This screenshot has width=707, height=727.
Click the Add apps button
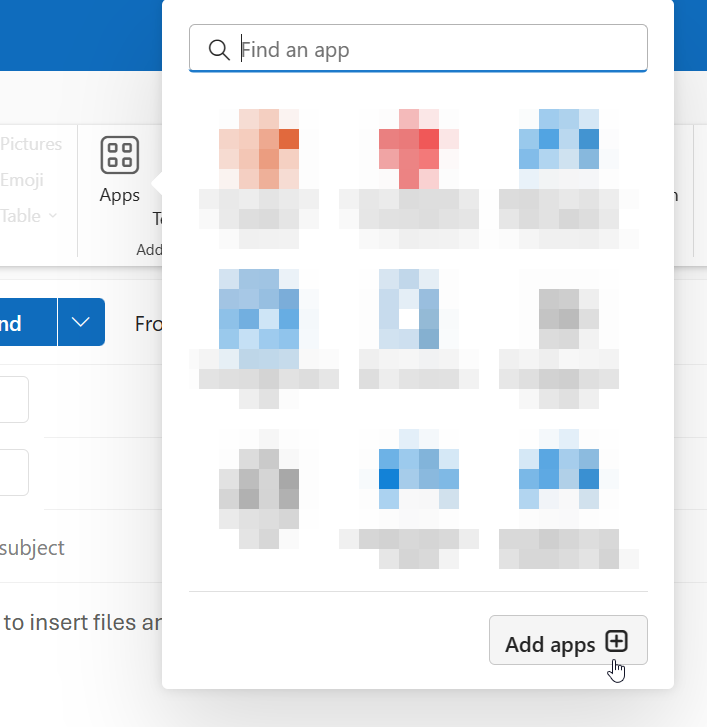point(567,643)
